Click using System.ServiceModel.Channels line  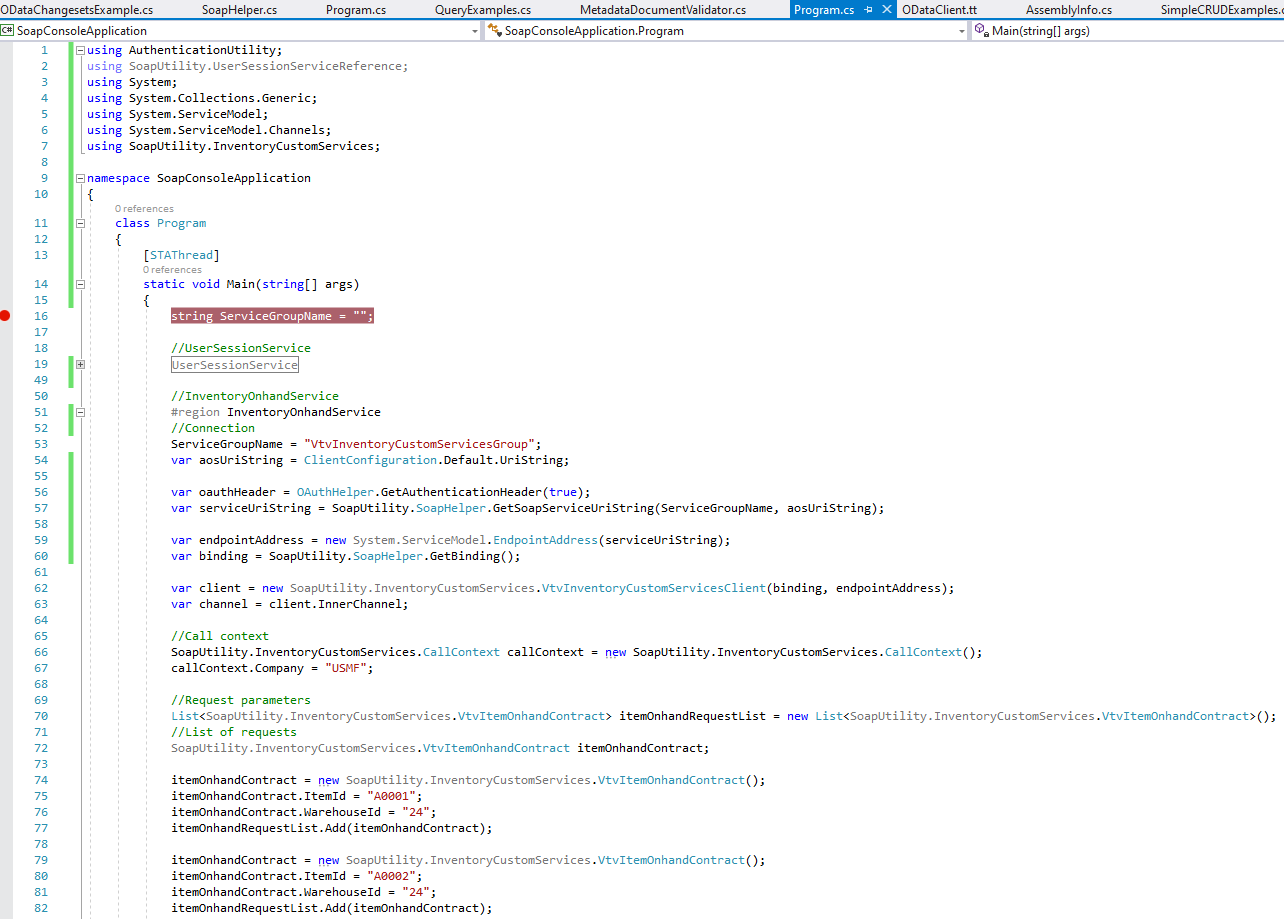209,130
